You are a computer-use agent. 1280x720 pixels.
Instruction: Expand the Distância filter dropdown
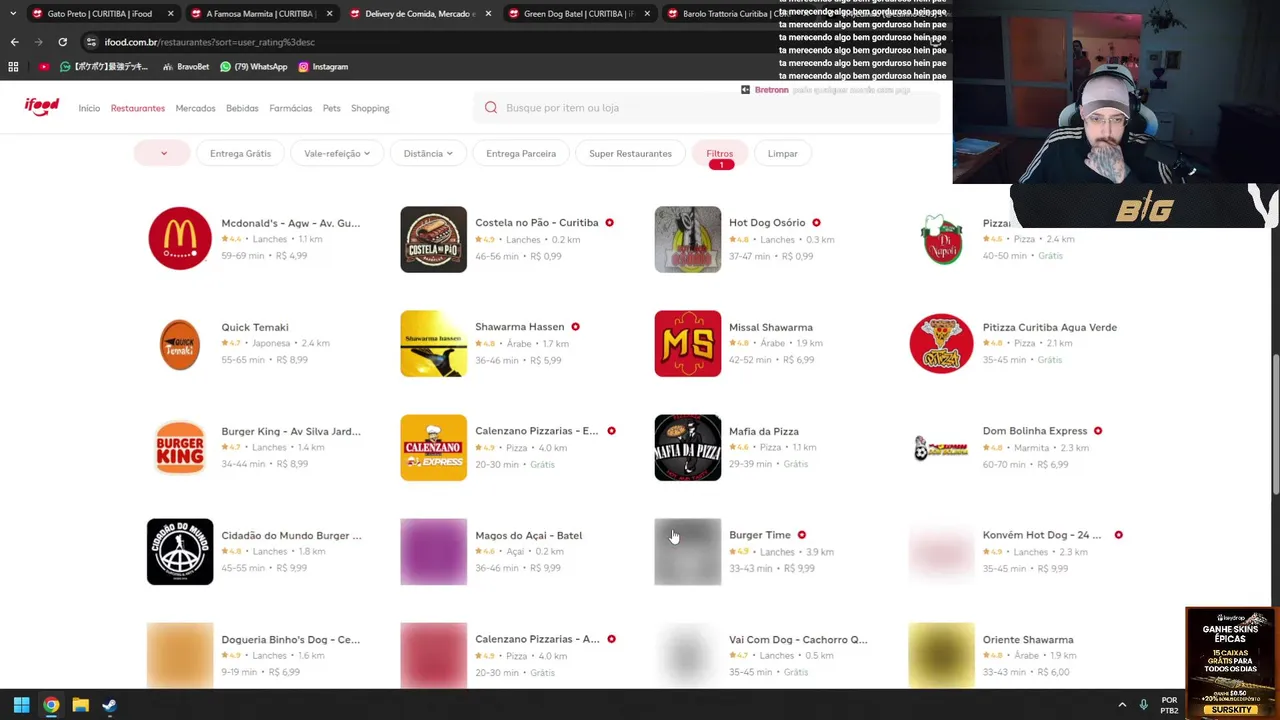pyautogui.click(x=428, y=153)
